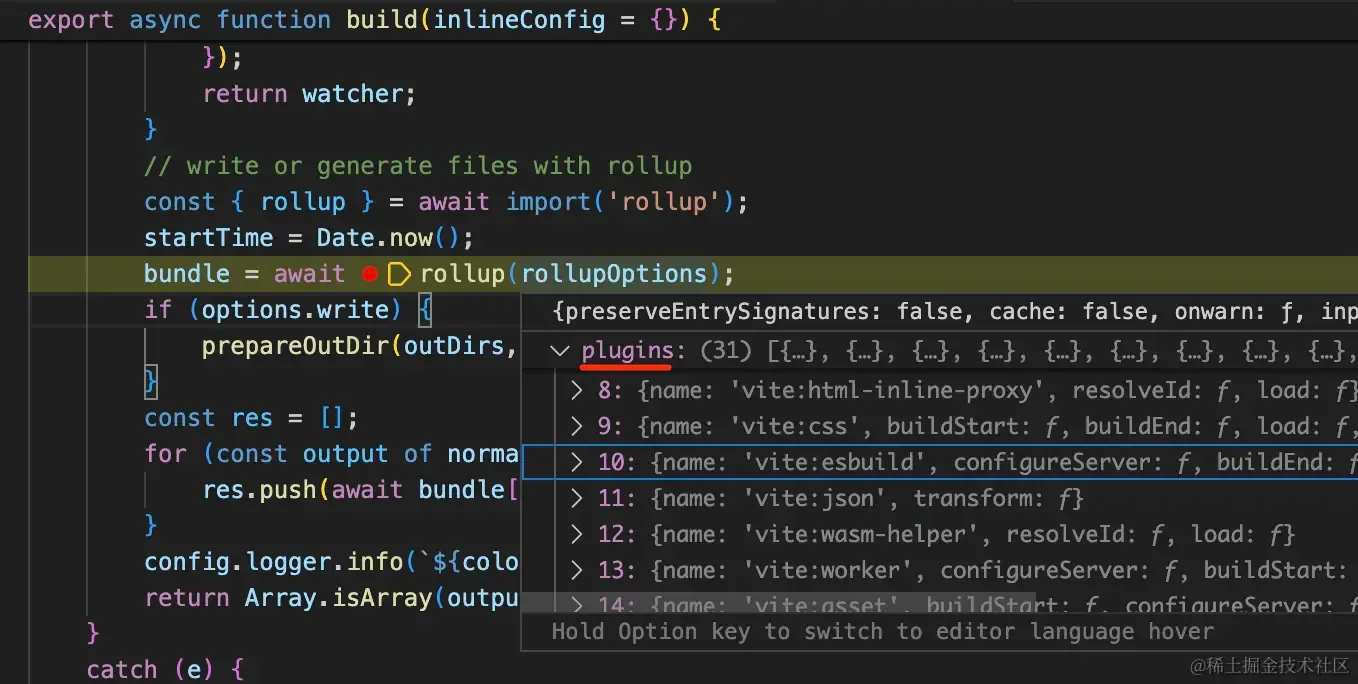Screen dimensions: 1358x684
Task: Toggle the red breakpoint dot before rollup
Action: (x=369, y=274)
